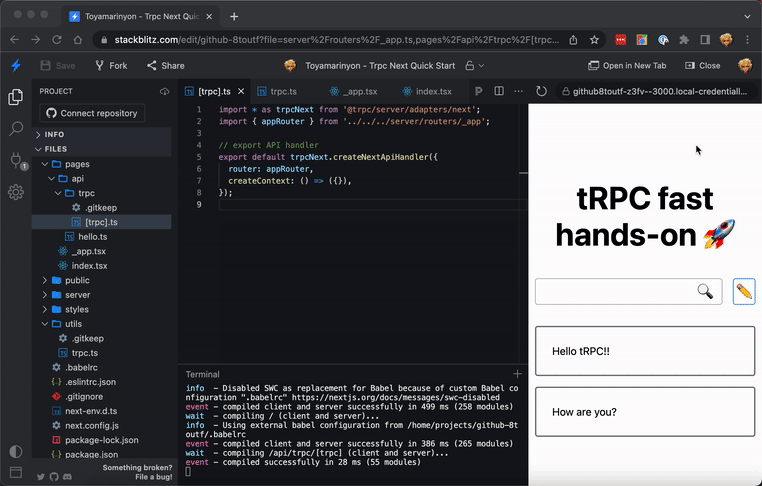Open the Explorer files sidebar icon
The height and width of the screenshot is (486, 762).
(x=16, y=97)
